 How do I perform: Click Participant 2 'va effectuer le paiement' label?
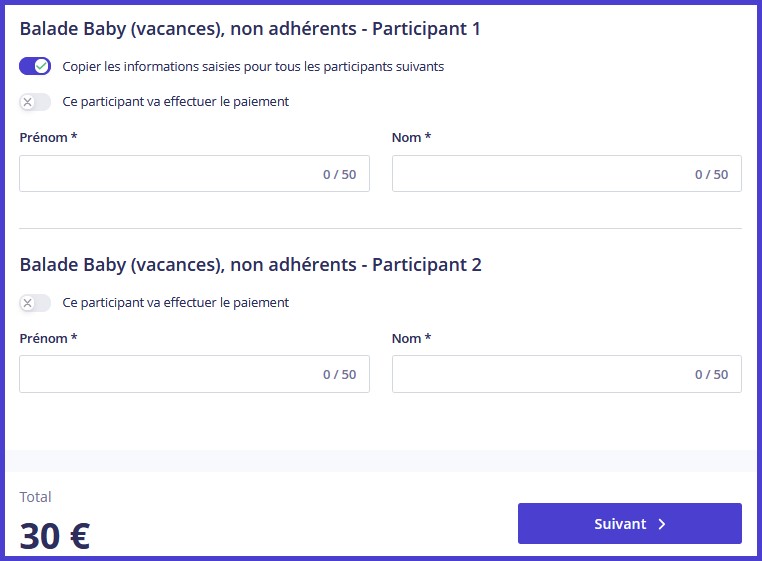[x=175, y=302]
